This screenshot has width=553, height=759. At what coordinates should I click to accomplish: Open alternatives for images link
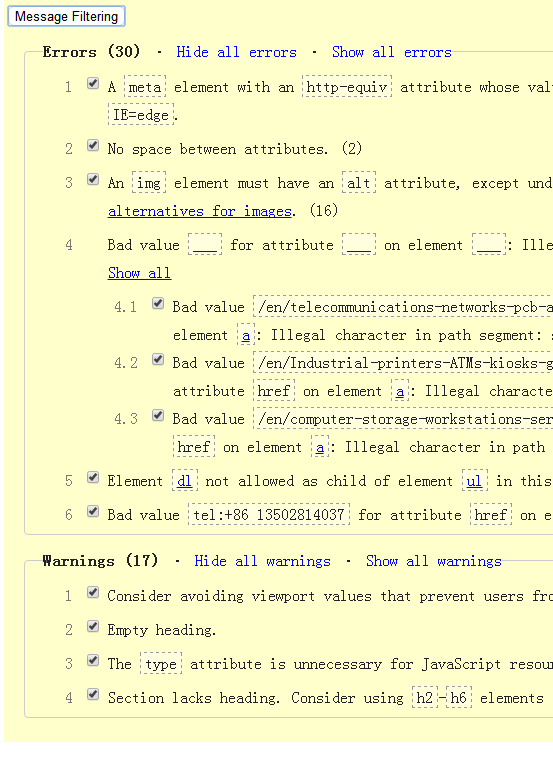(x=200, y=211)
